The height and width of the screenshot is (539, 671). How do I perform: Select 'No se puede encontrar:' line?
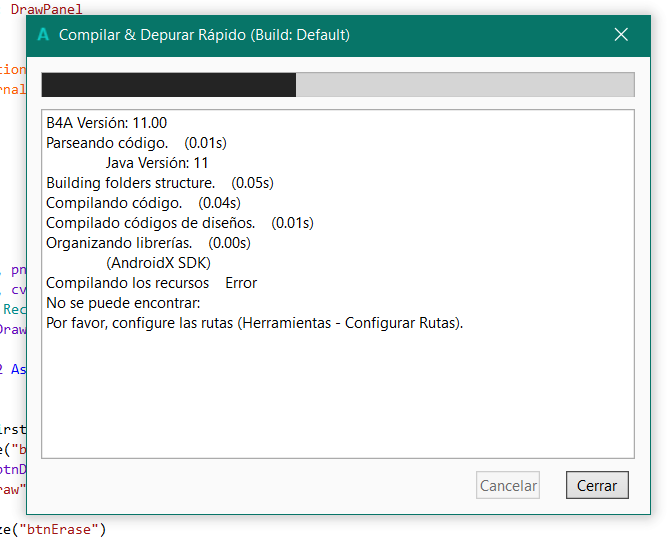pos(123,303)
